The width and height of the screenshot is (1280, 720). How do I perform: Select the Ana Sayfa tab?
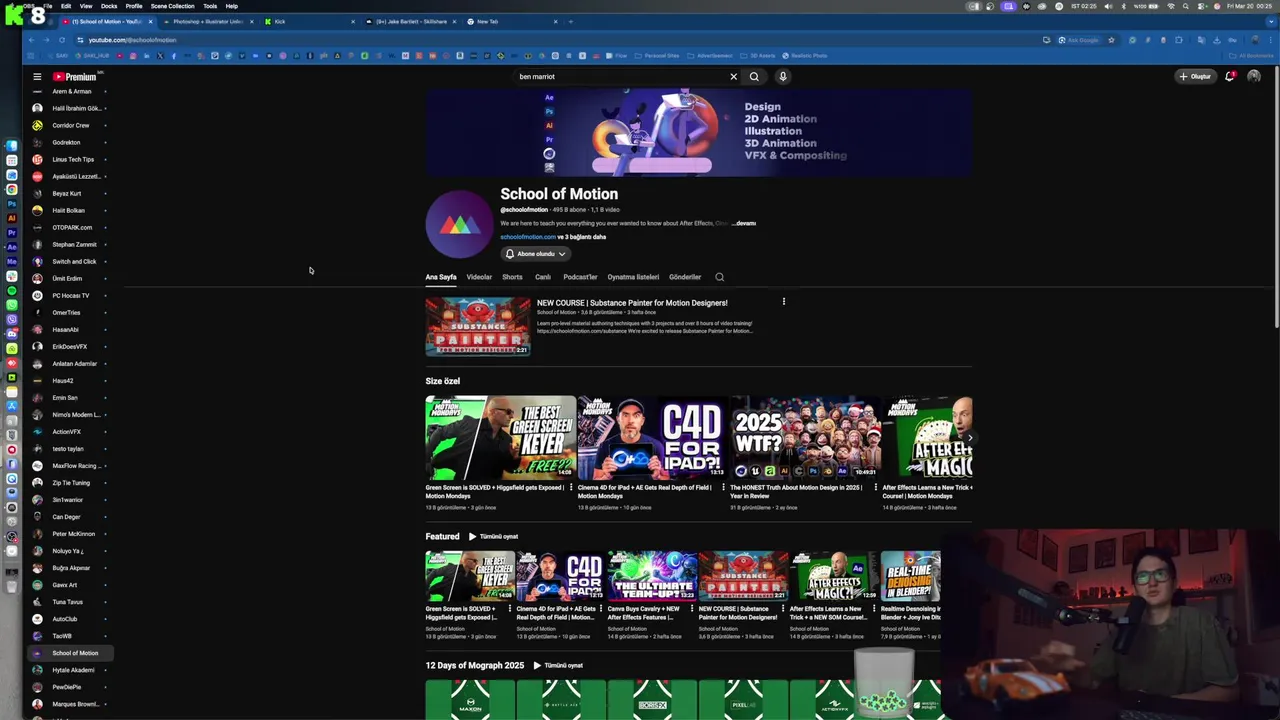441,277
